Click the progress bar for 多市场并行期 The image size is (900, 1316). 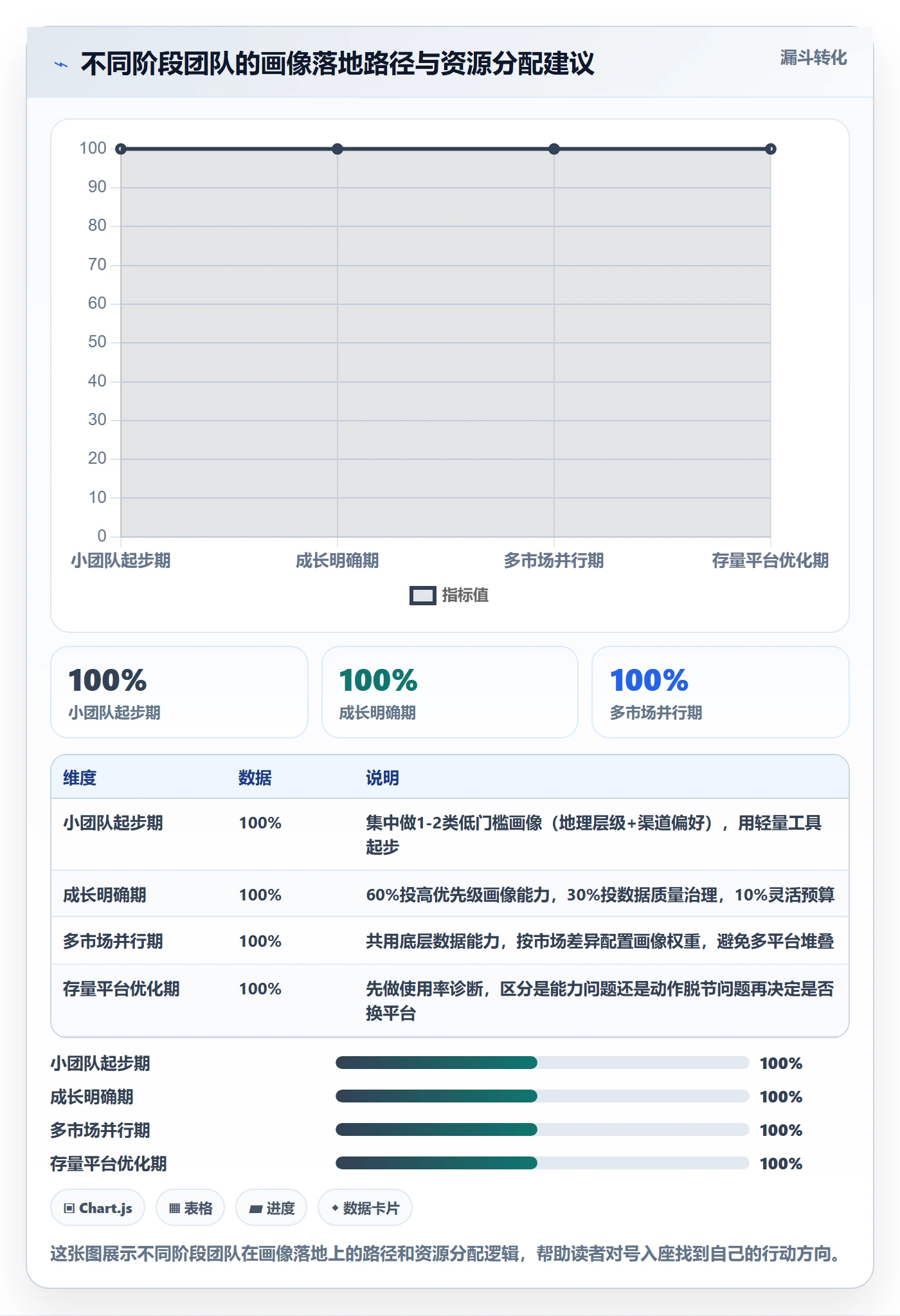tap(543, 1129)
